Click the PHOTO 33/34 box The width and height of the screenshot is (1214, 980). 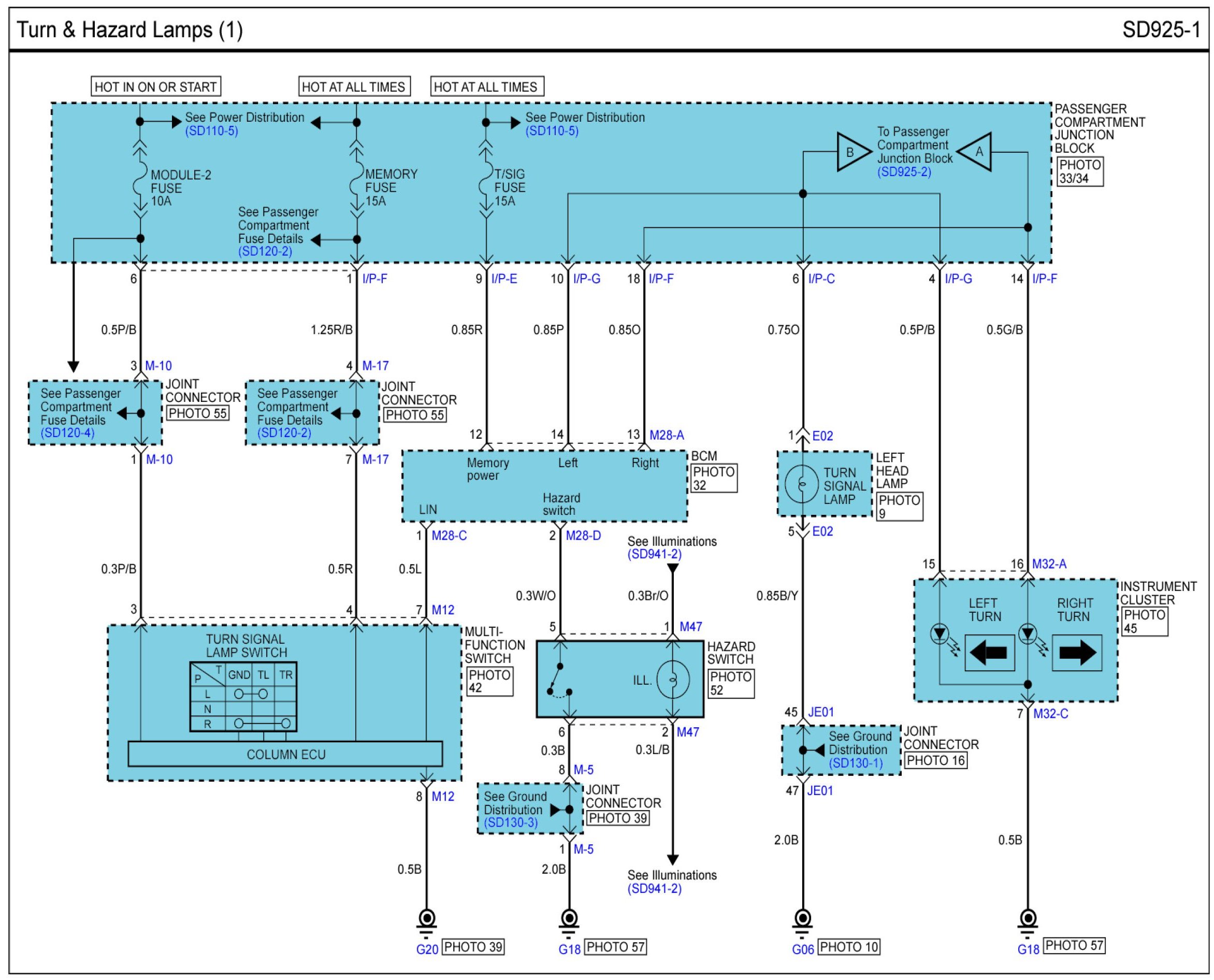(1079, 171)
